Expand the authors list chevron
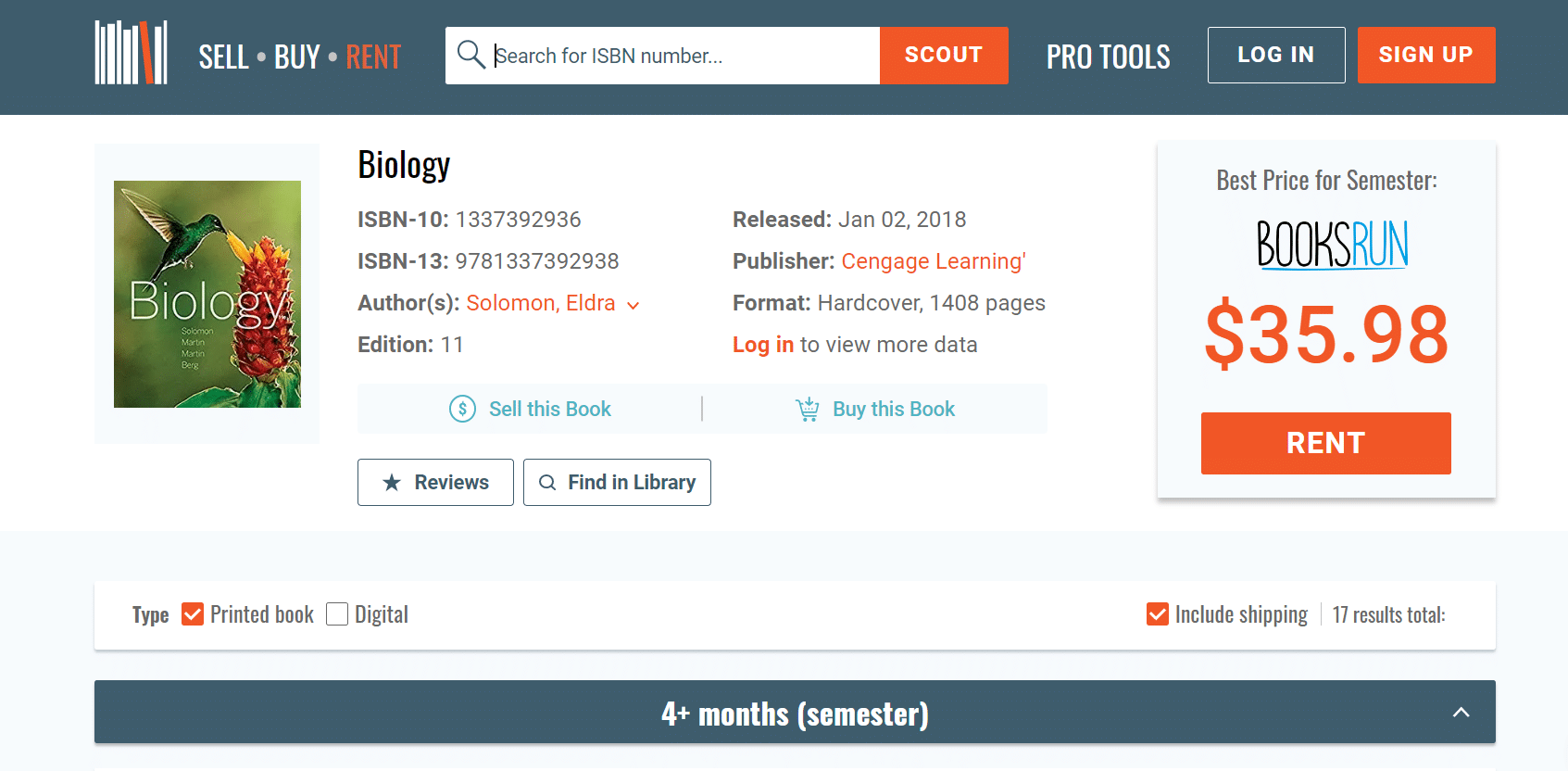Screen dimensions: 1568x771 (x=633, y=305)
